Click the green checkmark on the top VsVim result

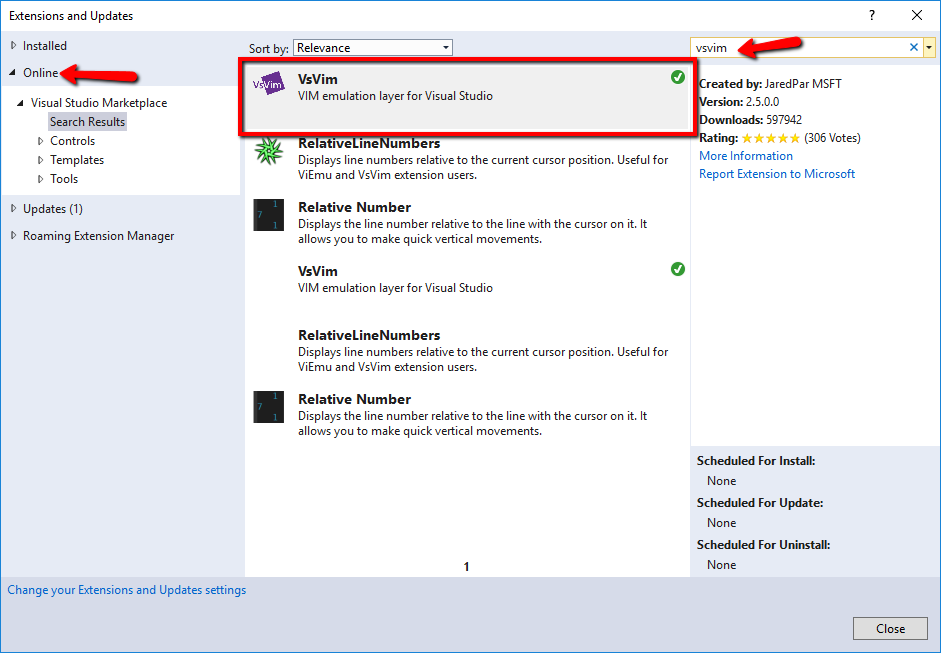(x=678, y=77)
